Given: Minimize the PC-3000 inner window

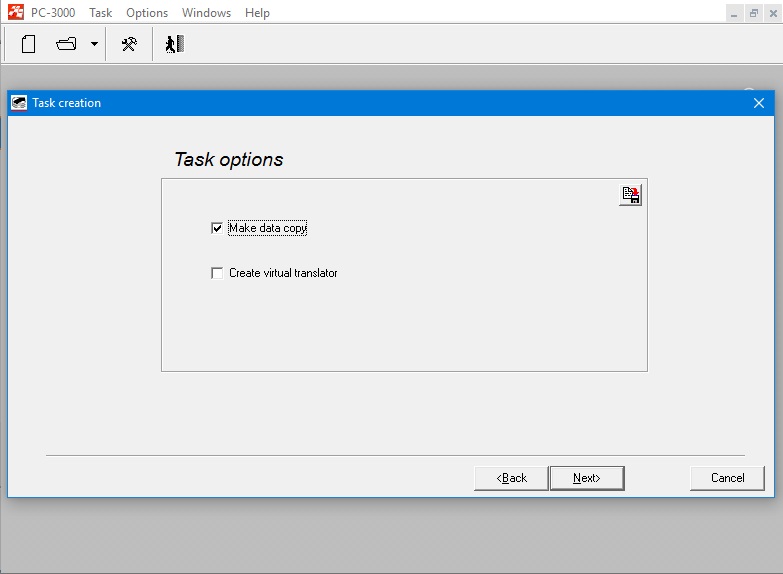Looking at the screenshot, I should [x=735, y=13].
